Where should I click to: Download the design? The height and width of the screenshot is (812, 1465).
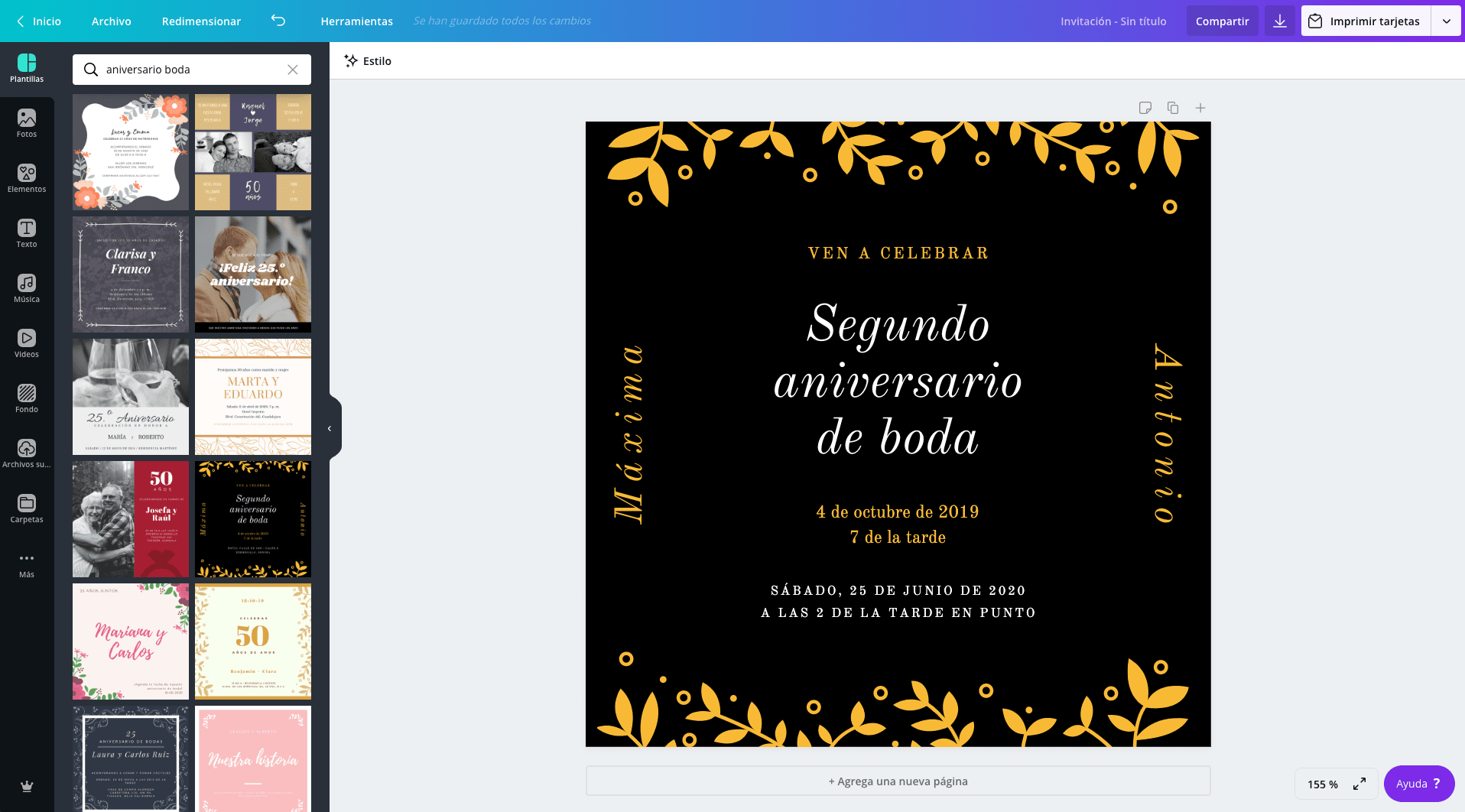click(x=1279, y=21)
